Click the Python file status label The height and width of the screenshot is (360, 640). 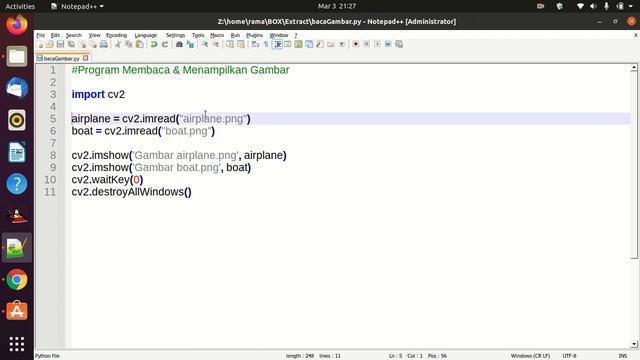47,356
